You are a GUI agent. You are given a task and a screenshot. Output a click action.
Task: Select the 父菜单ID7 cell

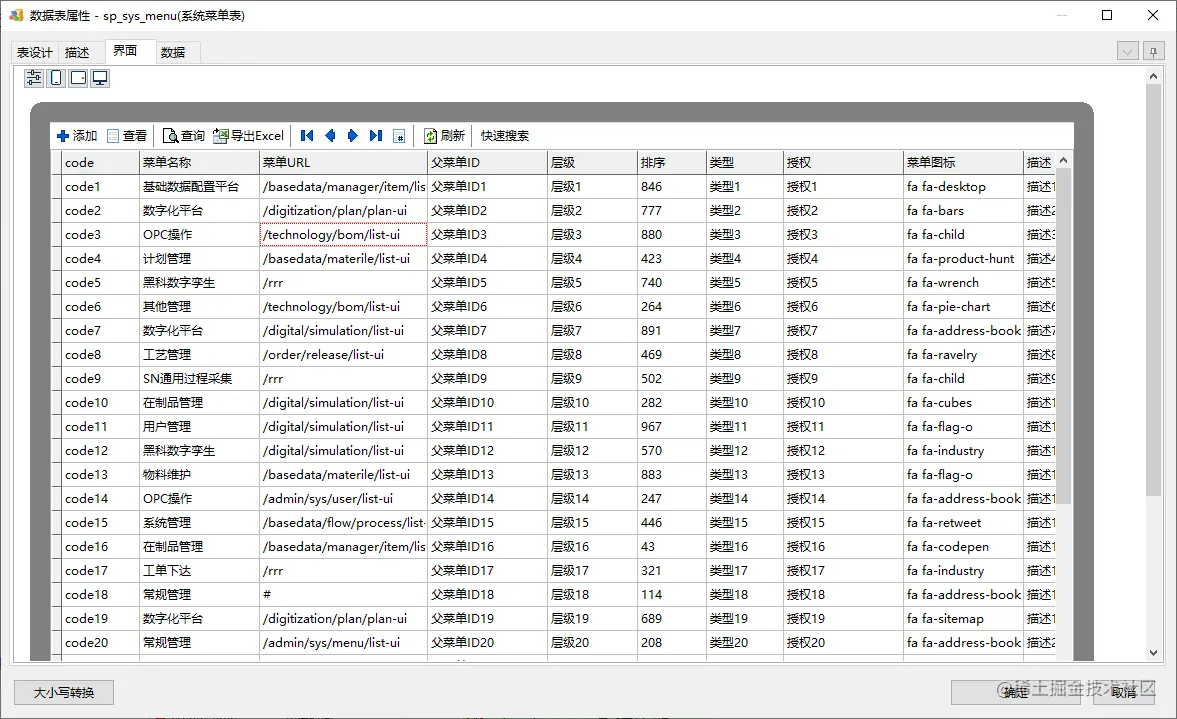(x=488, y=331)
